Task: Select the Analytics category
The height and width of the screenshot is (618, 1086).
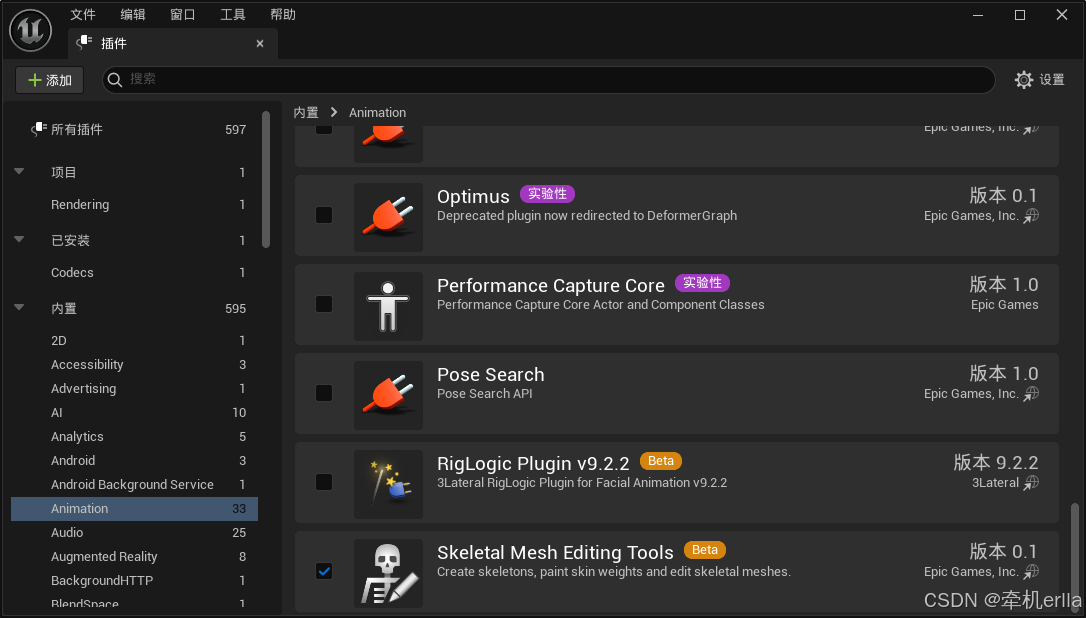Action: [134, 436]
